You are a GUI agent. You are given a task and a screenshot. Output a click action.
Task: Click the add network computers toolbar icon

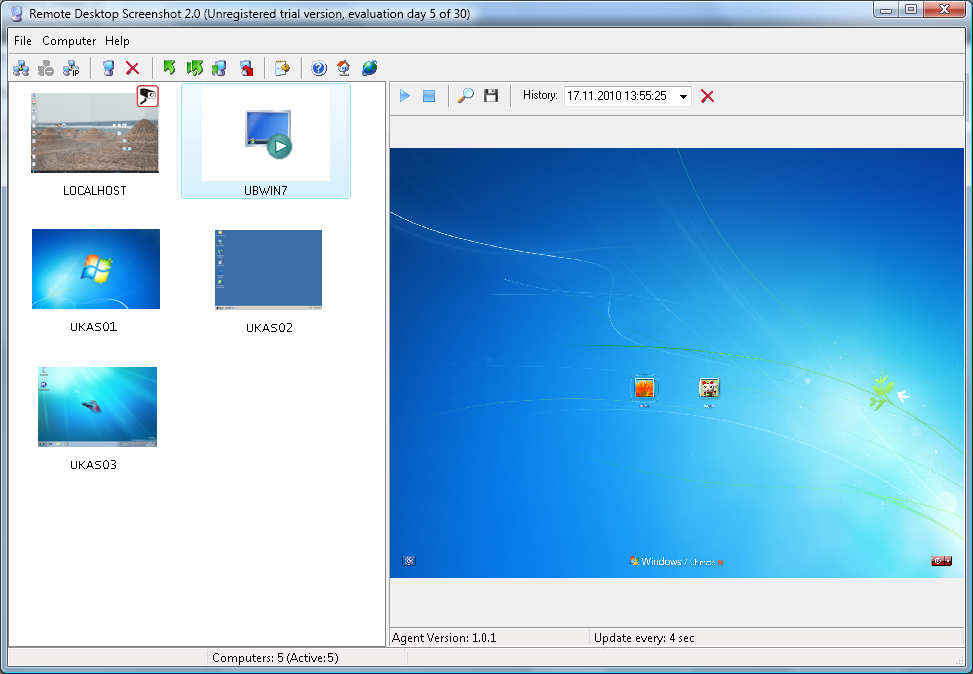(21, 68)
